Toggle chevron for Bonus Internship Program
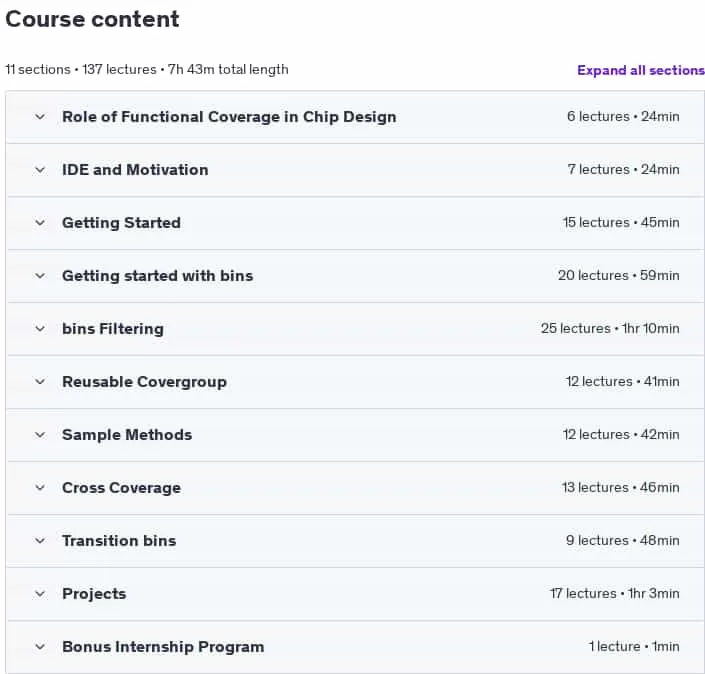This screenshot has width=705, height=674. pyautogui.click(x=40, y=647)
